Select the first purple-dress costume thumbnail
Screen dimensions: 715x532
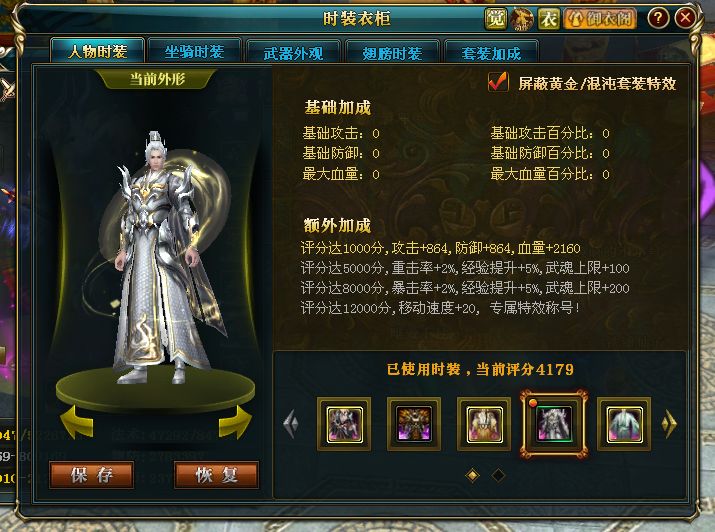coord(344,424)
